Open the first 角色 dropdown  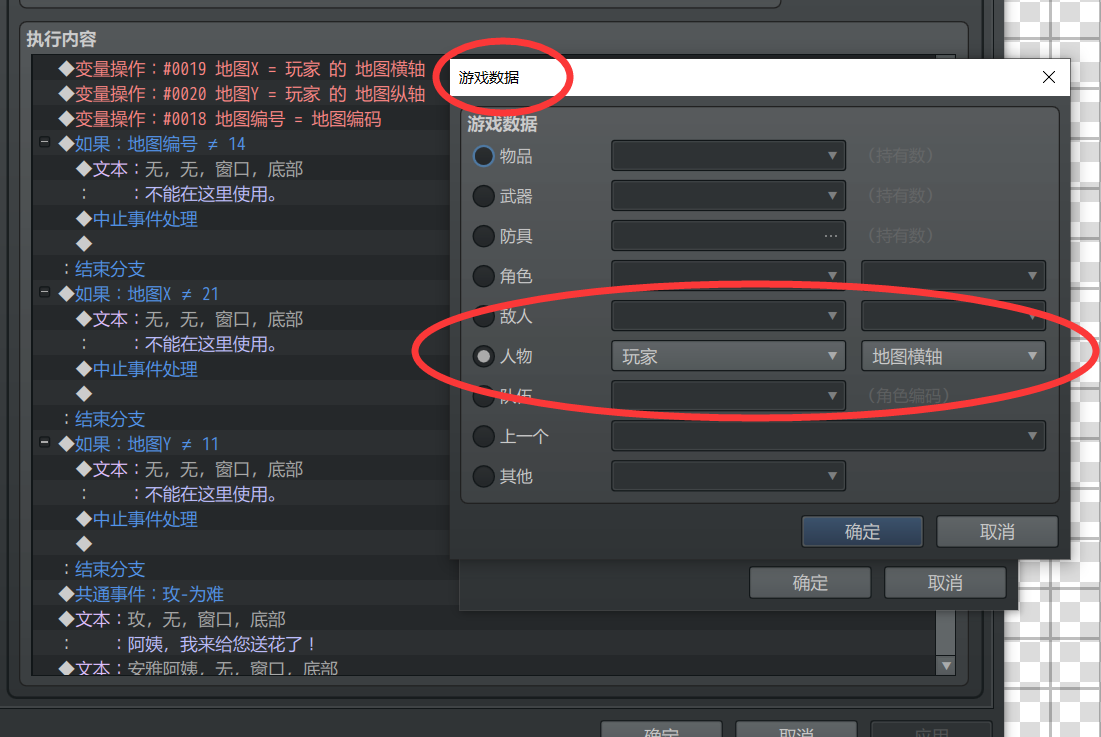click(x=728, y=276)
